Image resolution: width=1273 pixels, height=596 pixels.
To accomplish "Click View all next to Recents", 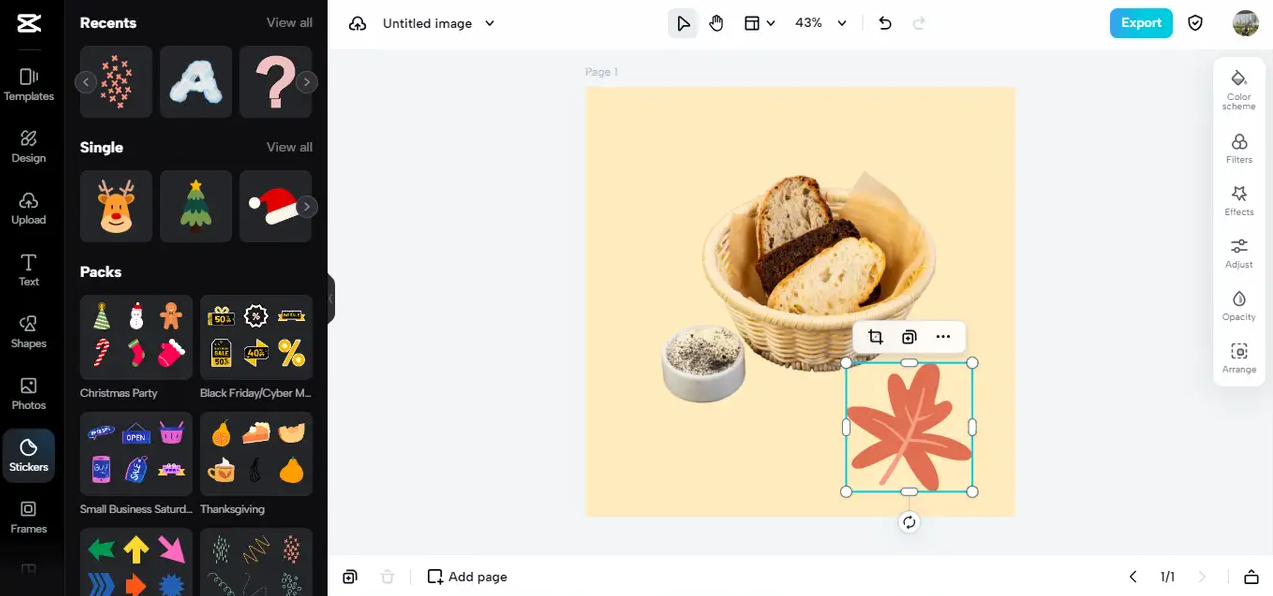I will click(289, 23).
